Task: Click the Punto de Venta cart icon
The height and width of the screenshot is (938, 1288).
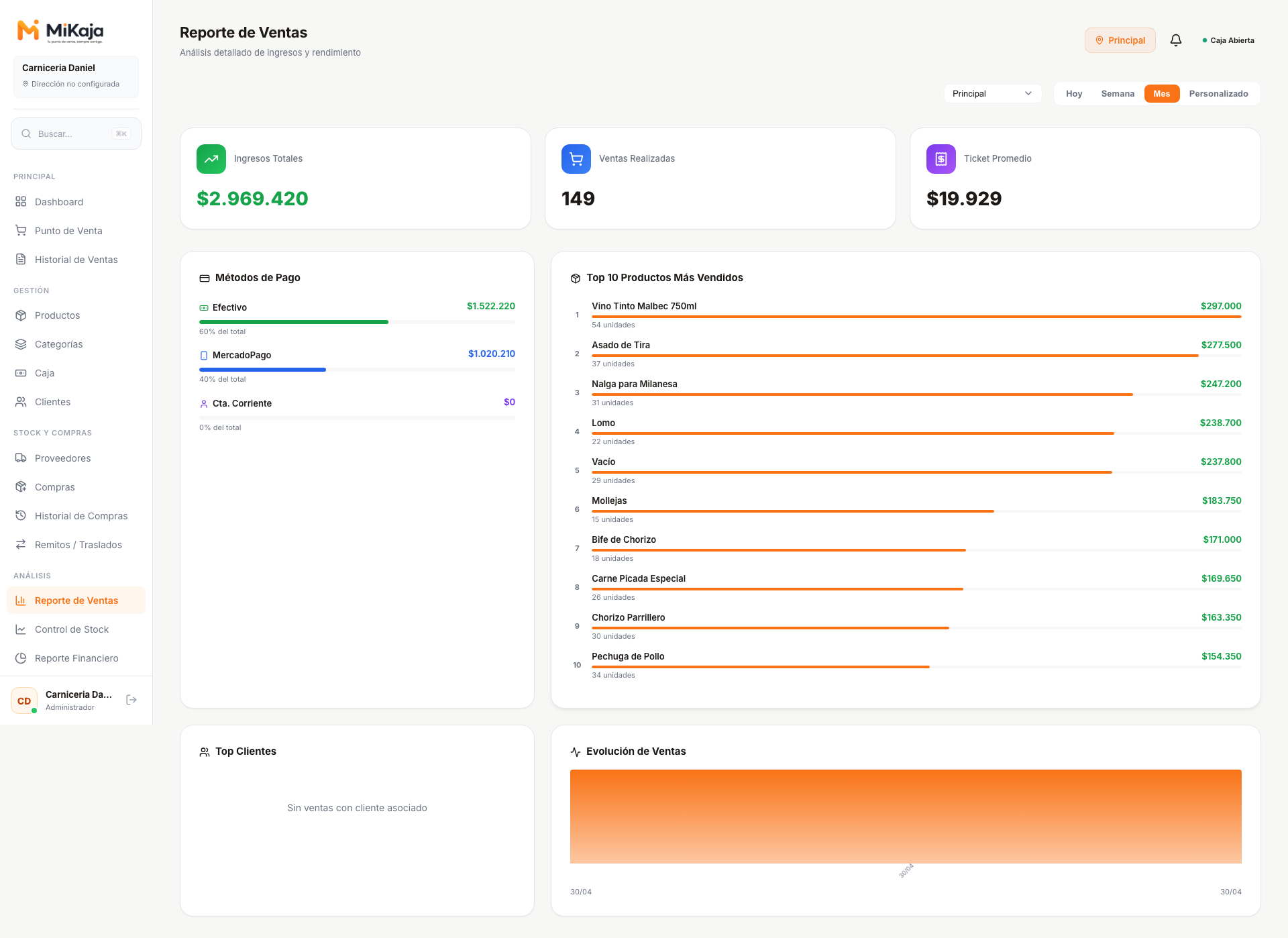Action: pyautogui.click(x=21, y=230)
